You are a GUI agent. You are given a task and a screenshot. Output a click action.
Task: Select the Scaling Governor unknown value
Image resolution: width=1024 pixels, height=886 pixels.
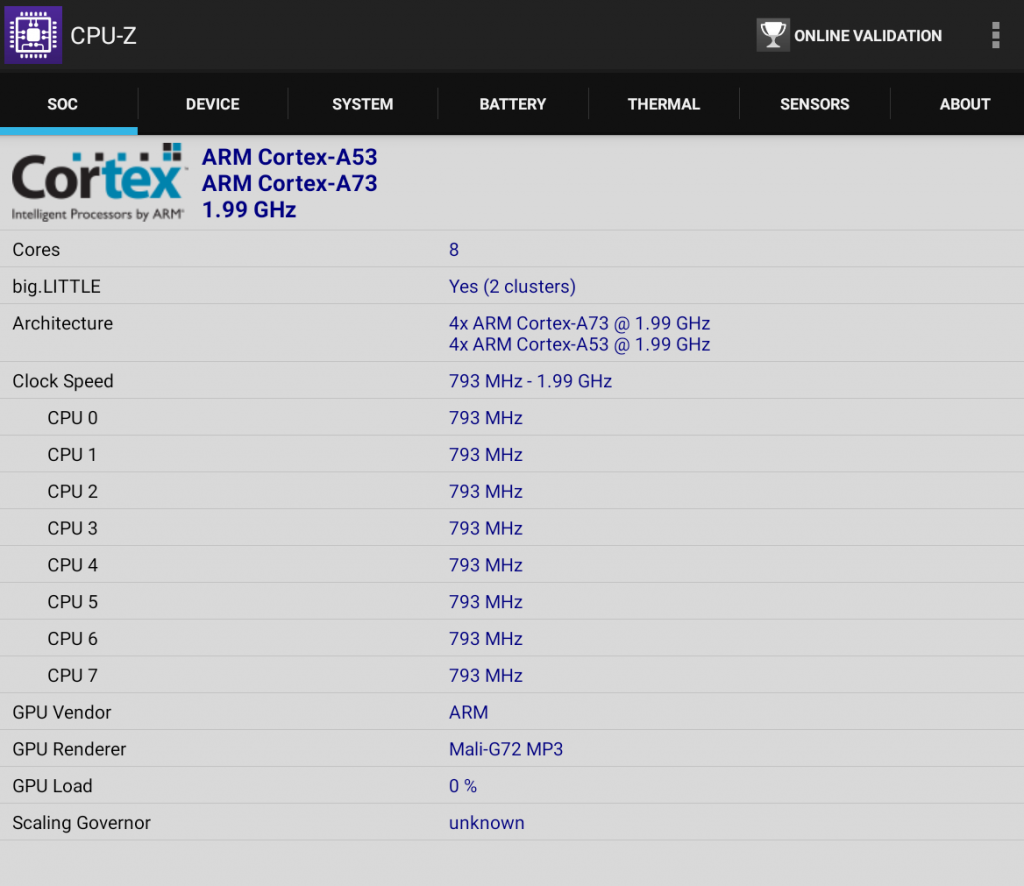(x=487, y=823)
